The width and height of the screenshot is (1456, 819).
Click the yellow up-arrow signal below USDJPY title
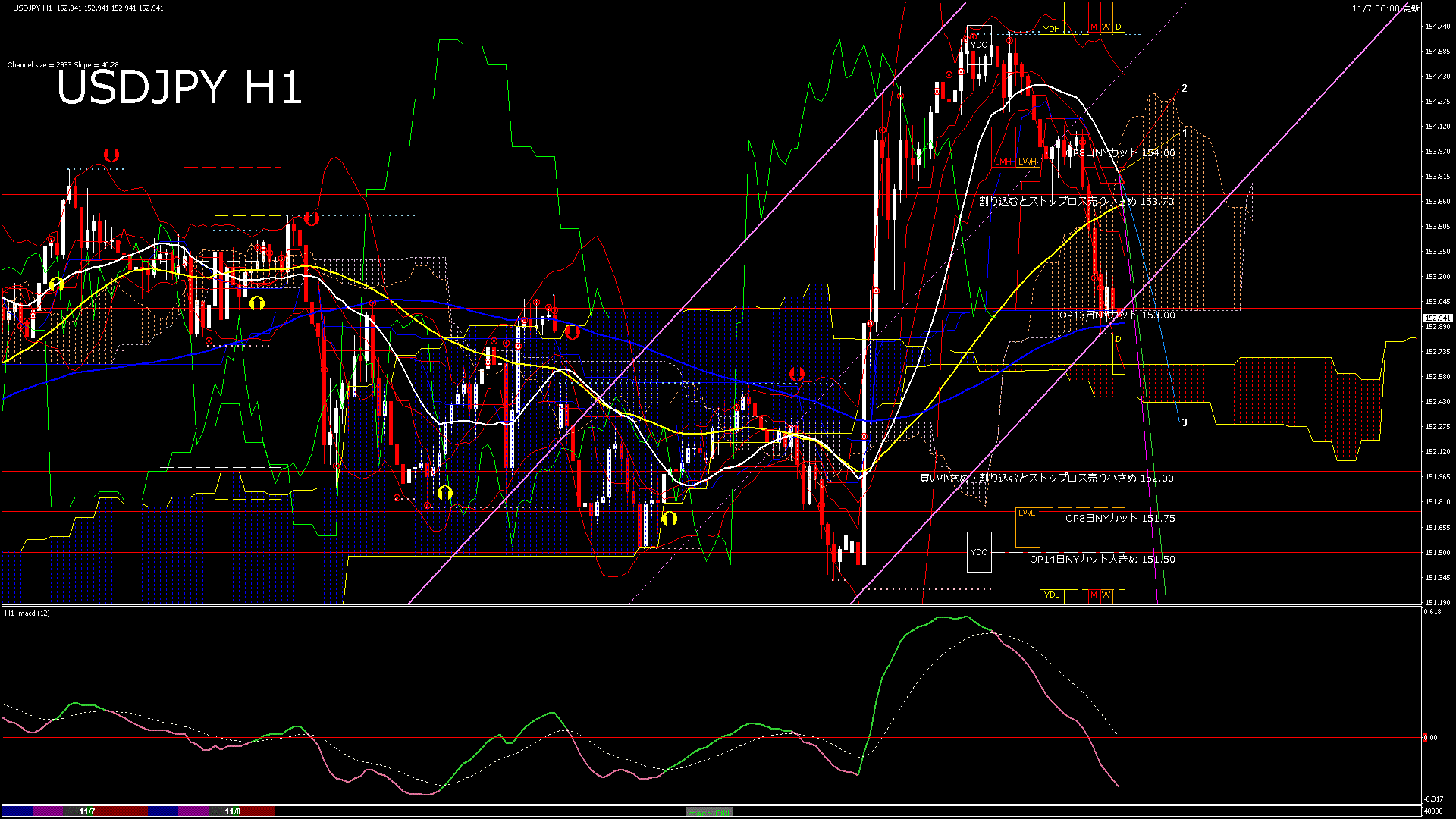[x=56, y=284]
